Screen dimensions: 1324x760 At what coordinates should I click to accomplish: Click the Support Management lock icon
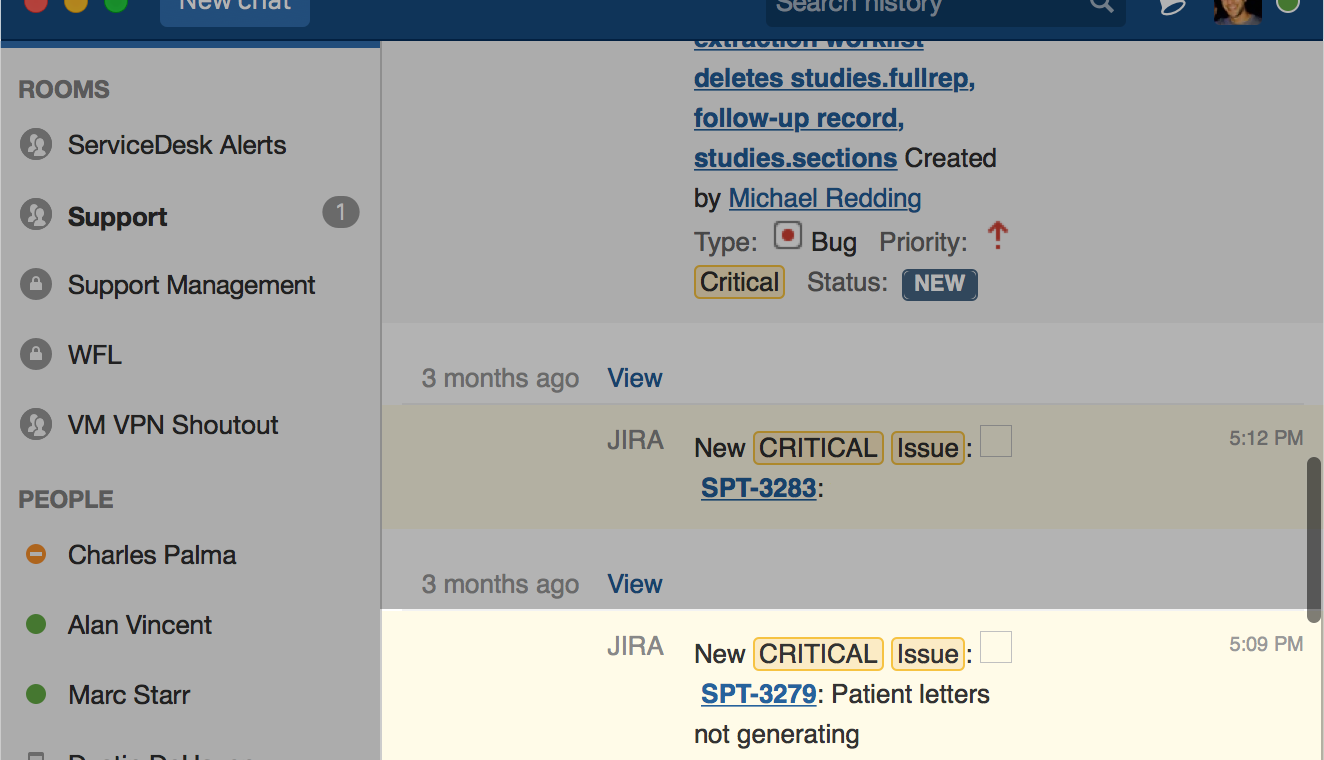pos(36,285)
